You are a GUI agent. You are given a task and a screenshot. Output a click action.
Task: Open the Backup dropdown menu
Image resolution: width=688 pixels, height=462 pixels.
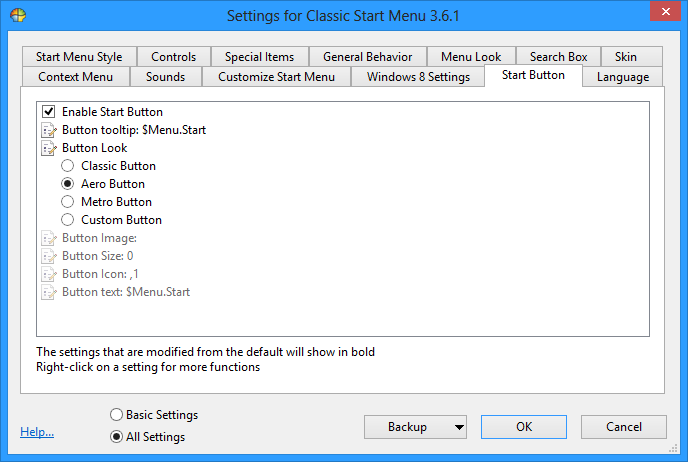coord(414,427)
